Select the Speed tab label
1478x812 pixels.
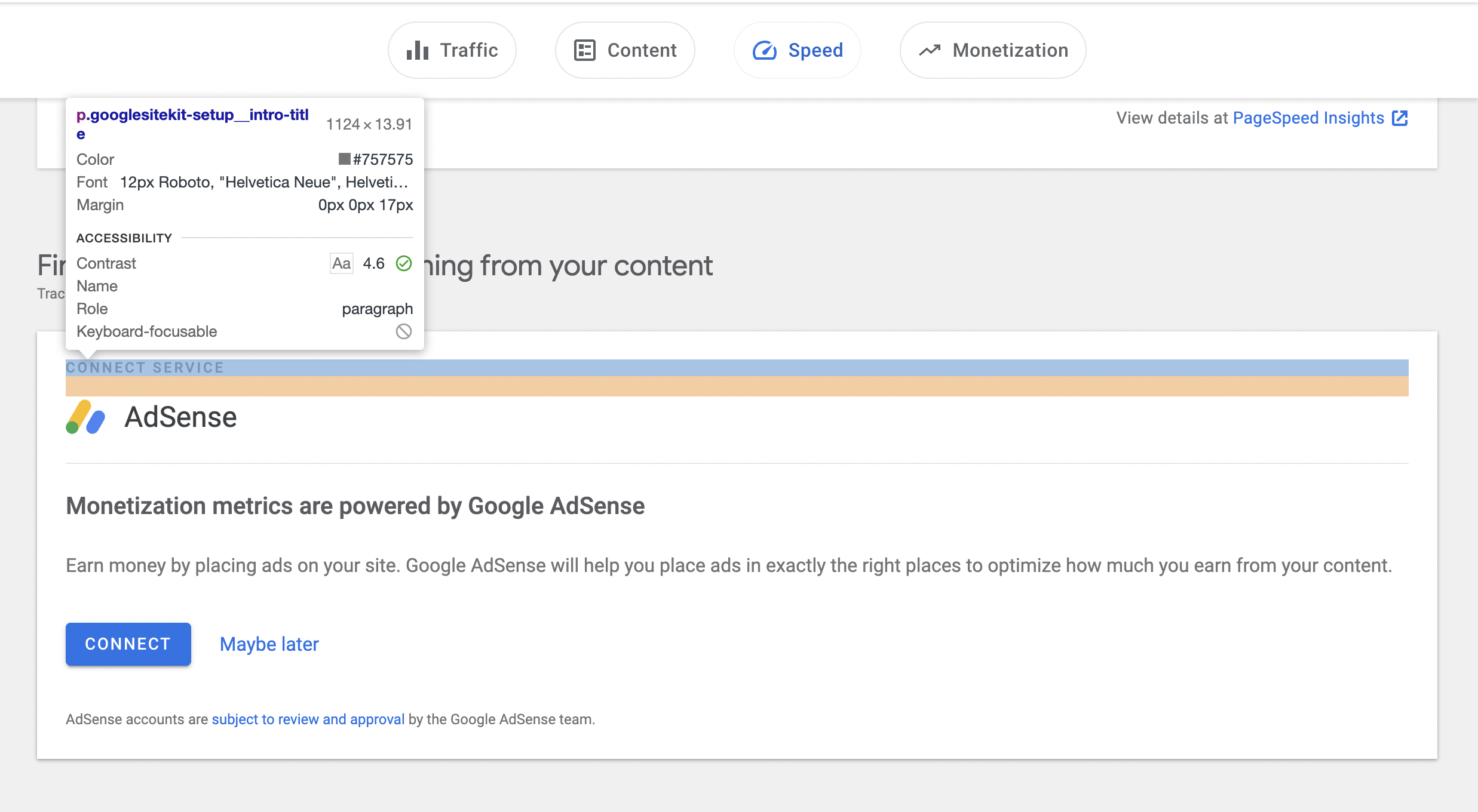click(815, 50)
